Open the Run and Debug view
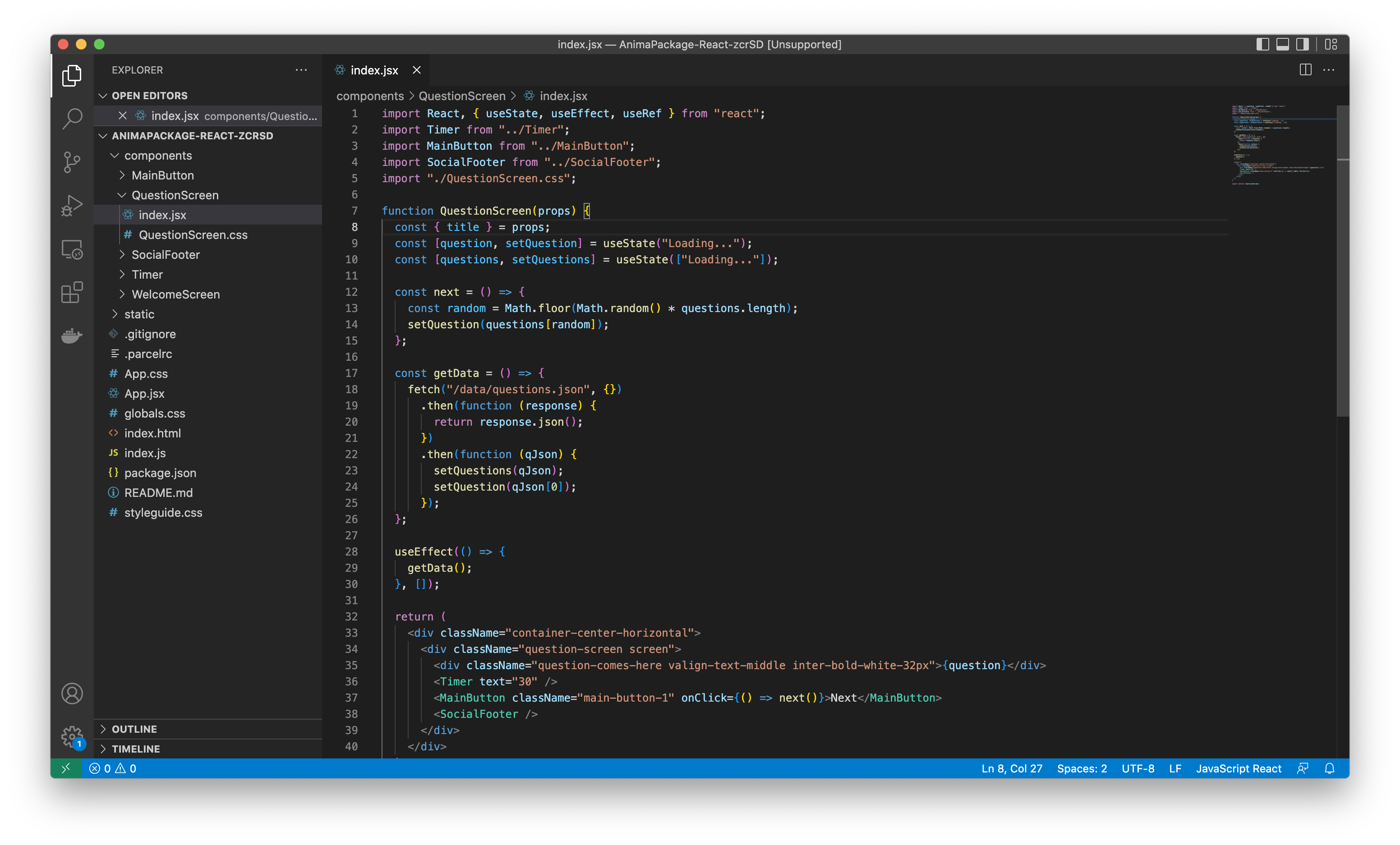Image resolution: width=1400 pixels, height=845 pixels. click(72, 206)
